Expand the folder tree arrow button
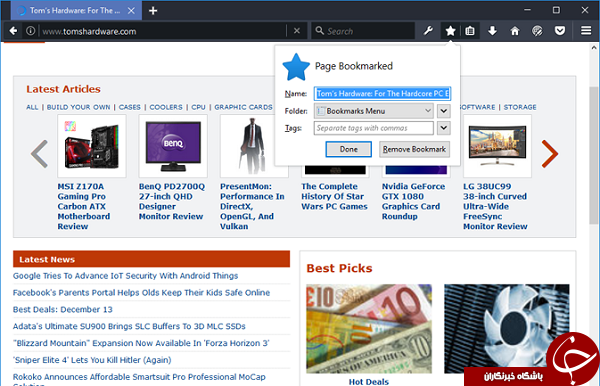 pyautogui.click(x=443, y=111)
